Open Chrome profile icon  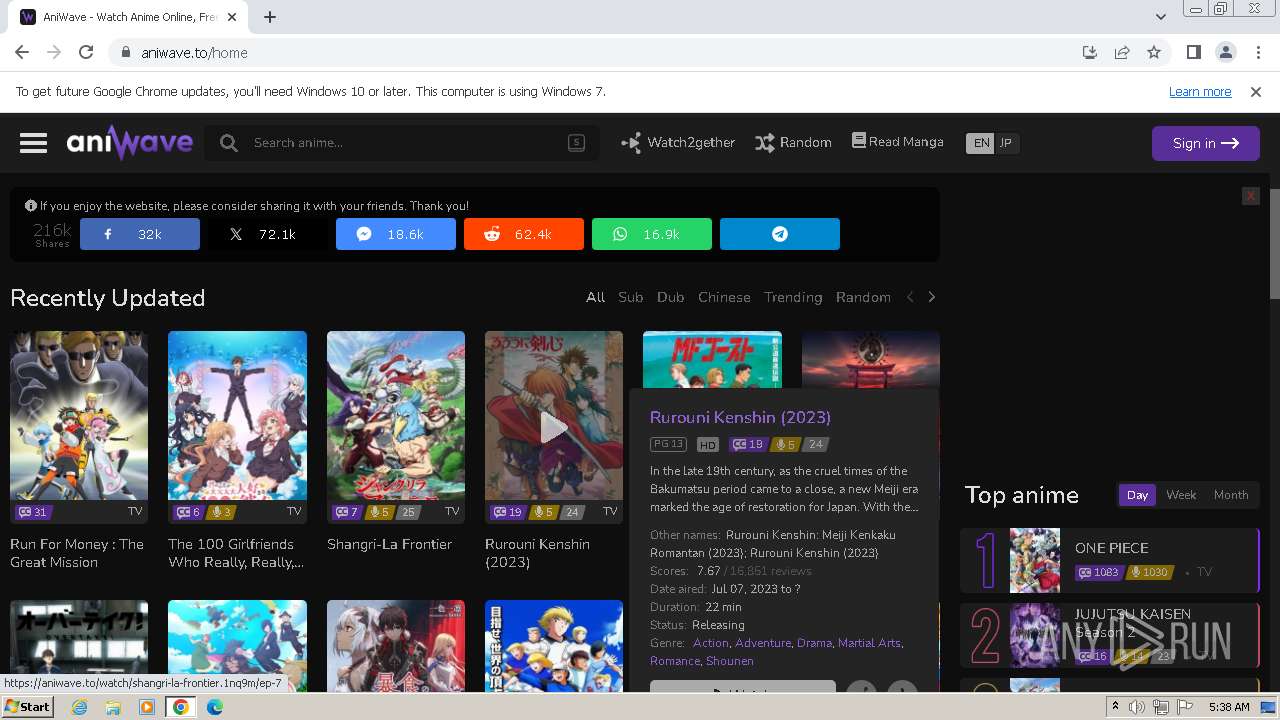1226,52
